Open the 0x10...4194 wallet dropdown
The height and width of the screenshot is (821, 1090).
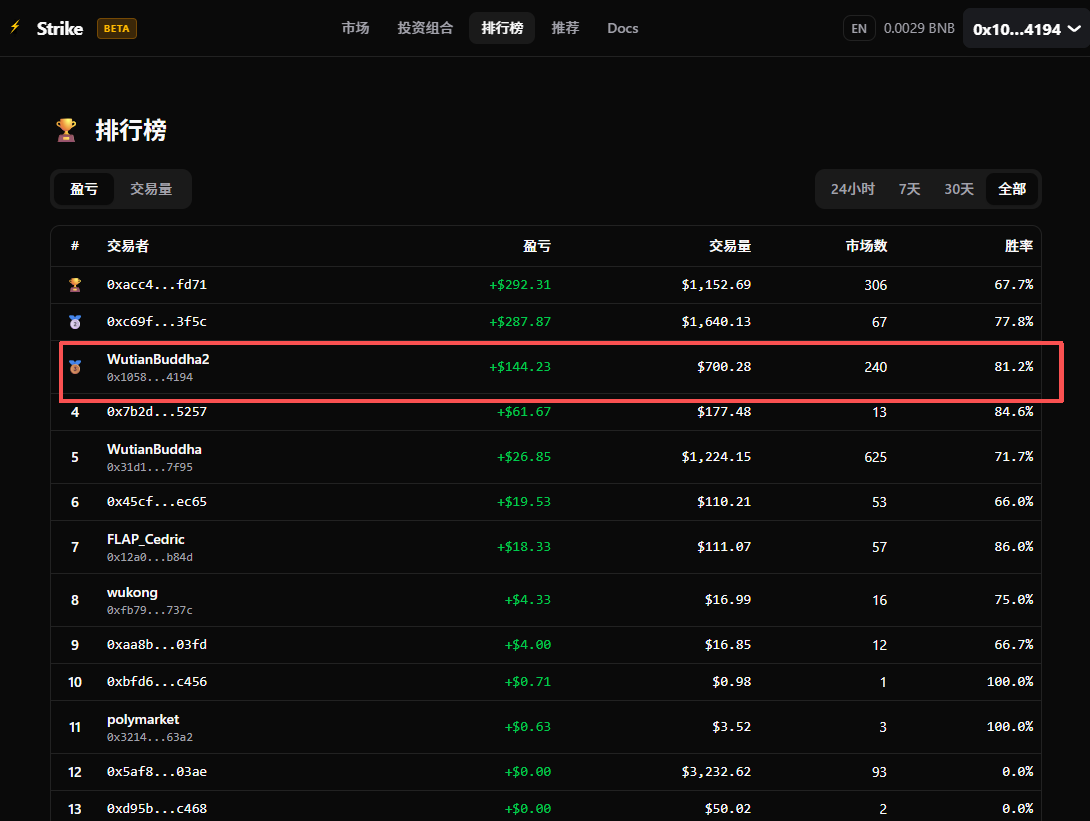(1026, 29)
